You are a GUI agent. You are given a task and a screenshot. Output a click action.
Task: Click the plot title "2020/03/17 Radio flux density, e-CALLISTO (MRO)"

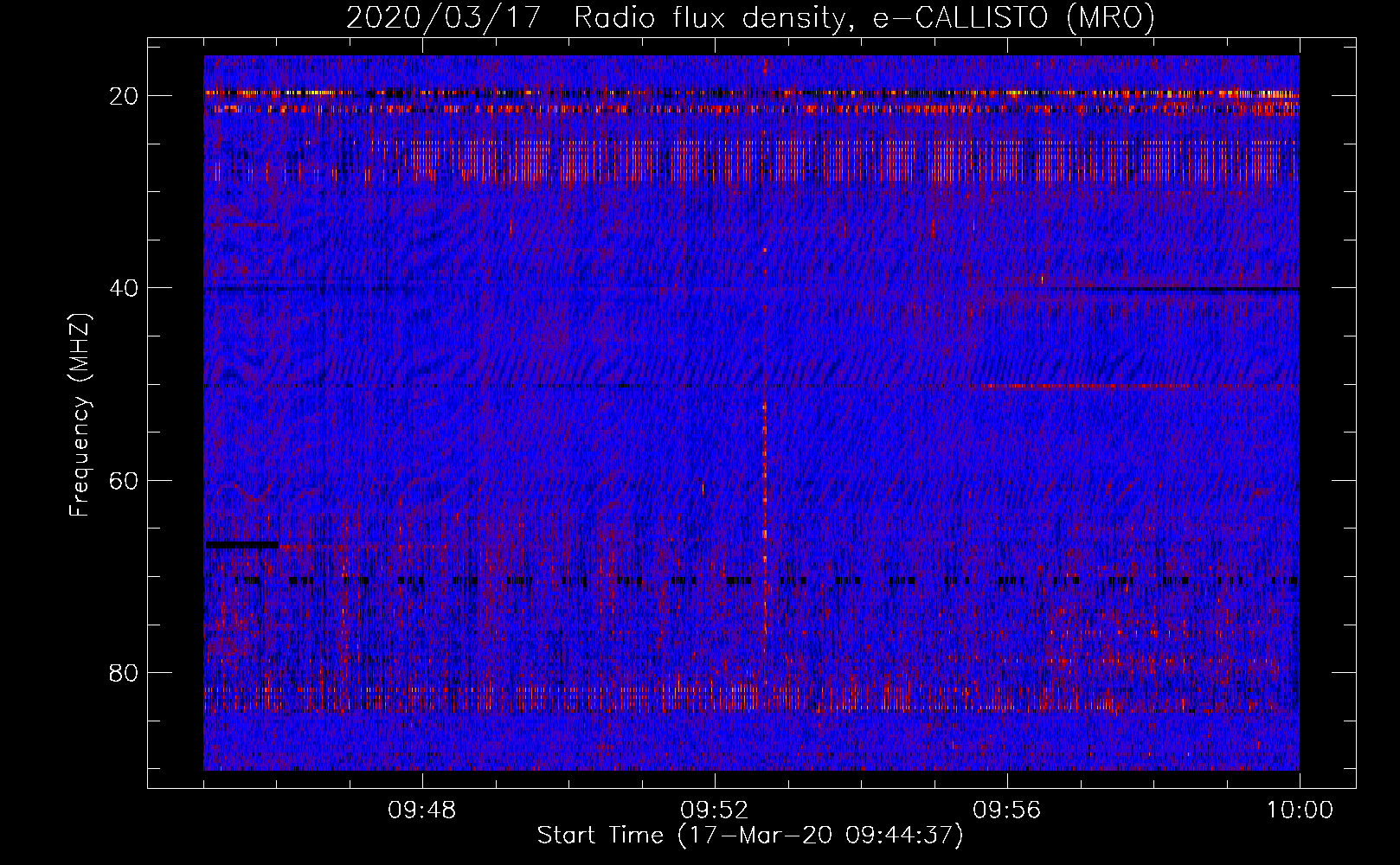[x=750, y=17]
